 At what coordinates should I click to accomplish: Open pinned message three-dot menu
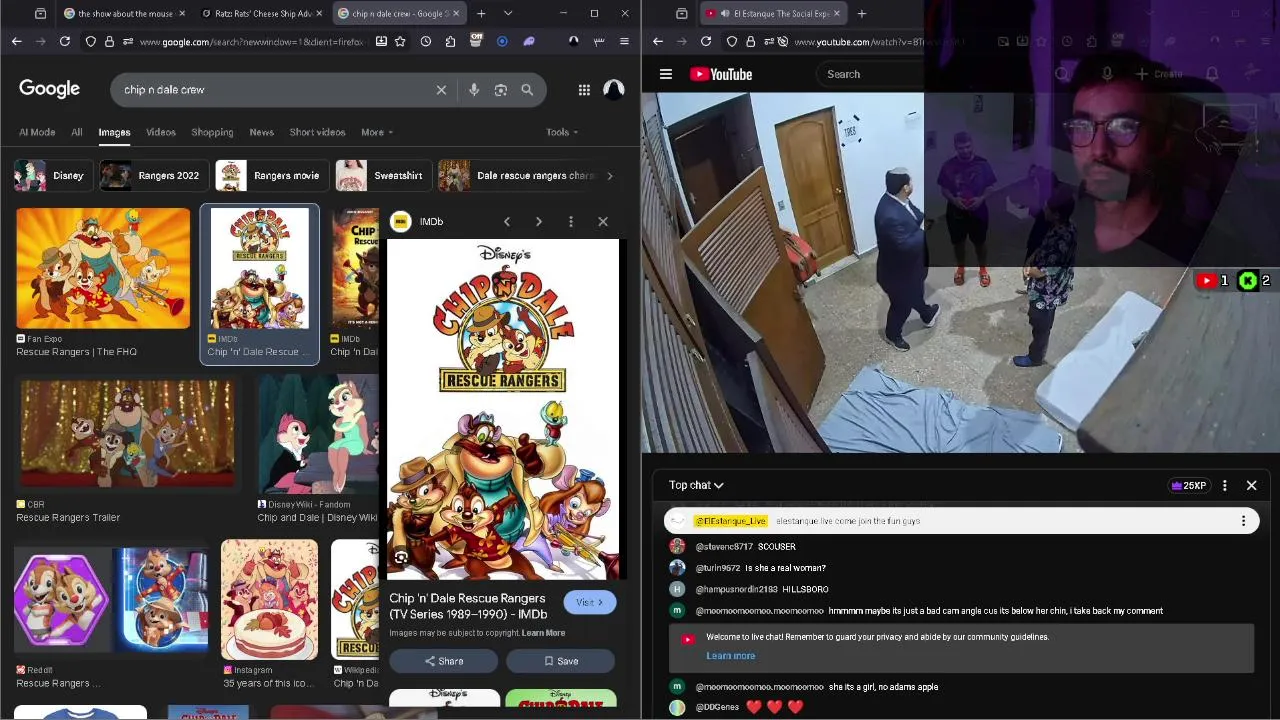pos(1243,521)
